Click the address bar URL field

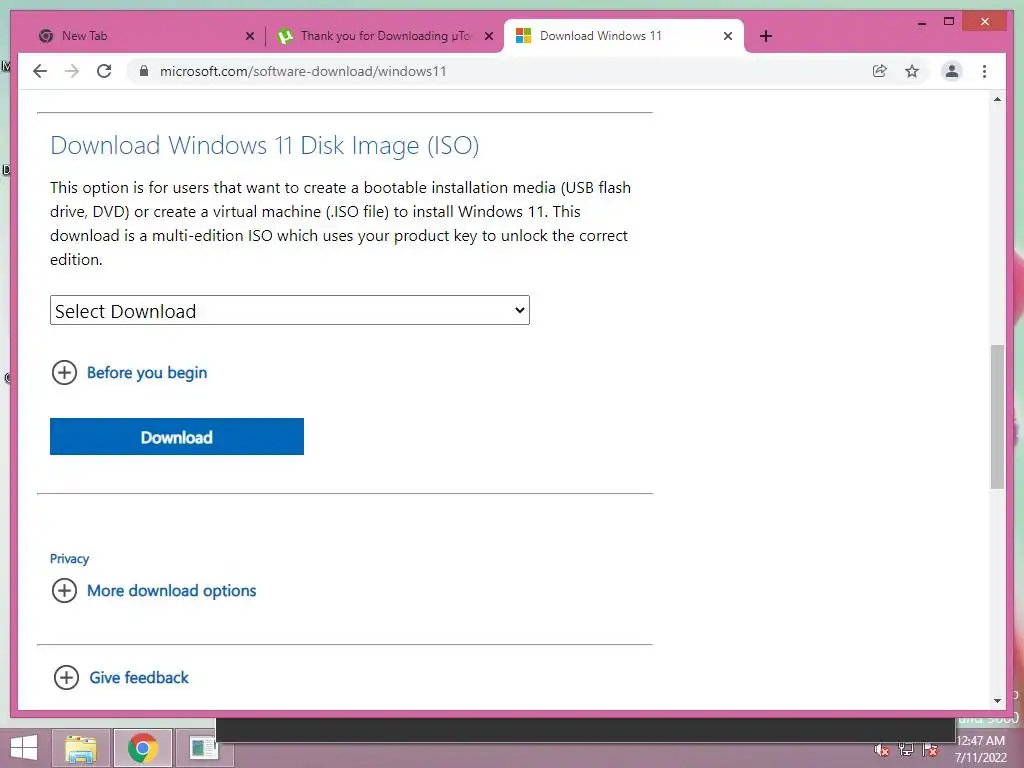pos(496,71)
